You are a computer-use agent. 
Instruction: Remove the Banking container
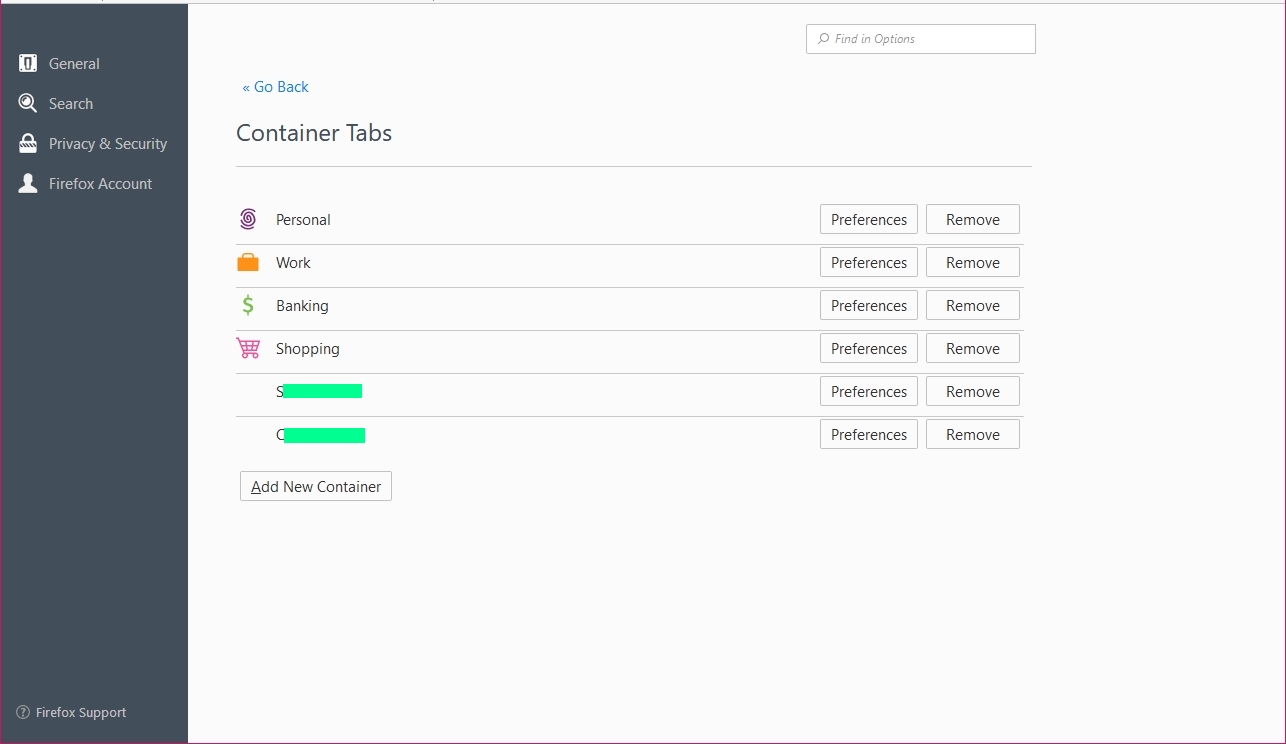point(972,304)
